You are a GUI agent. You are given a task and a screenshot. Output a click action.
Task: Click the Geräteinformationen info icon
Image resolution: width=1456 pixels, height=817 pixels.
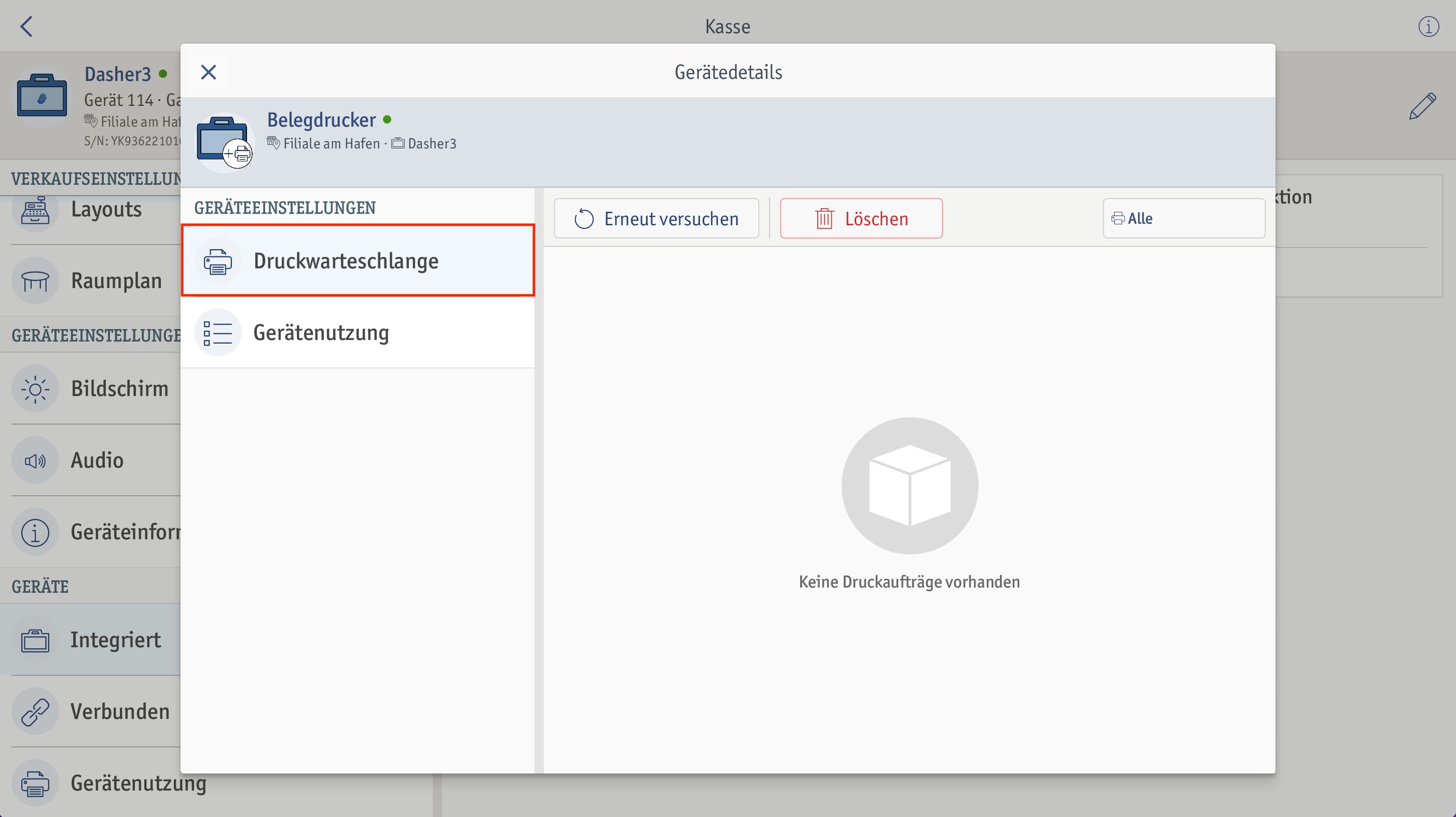coord(35,532)
